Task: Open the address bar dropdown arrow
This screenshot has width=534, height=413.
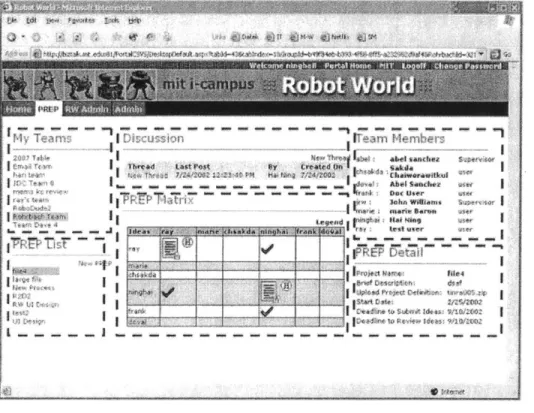Action: (481, 54)
